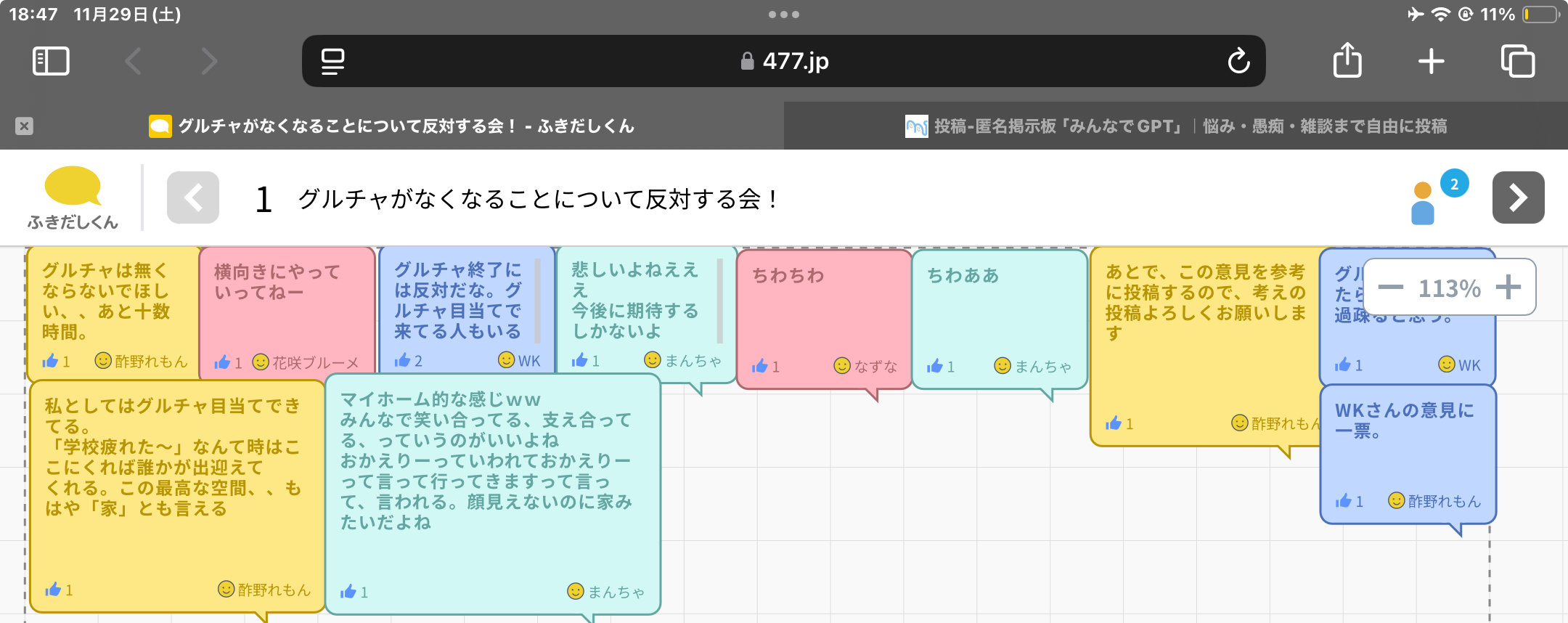The image size is (1568, 623).
Task: Go to previous board with left chevron
Action: pos(193,198)
